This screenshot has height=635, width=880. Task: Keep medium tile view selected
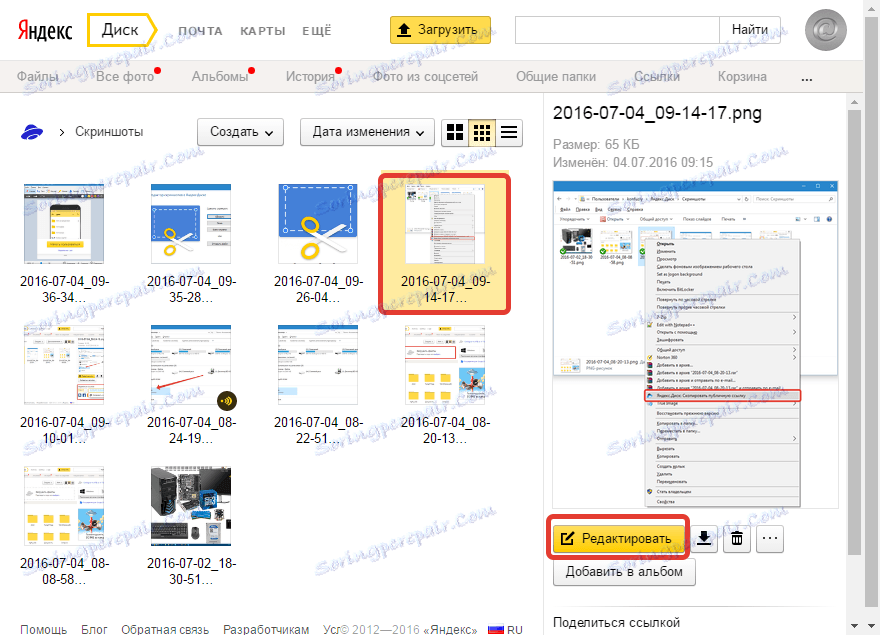click(x=482, y=132)
